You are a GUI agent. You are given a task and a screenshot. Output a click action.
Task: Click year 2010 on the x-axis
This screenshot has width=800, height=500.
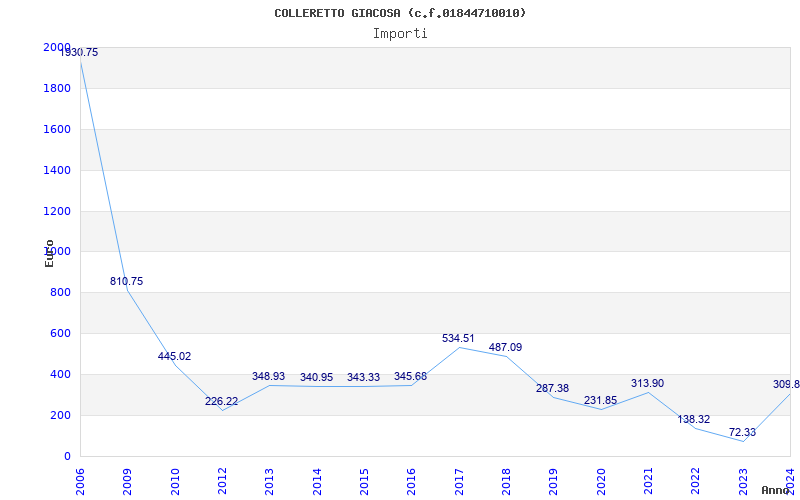(x=175, y=481)
